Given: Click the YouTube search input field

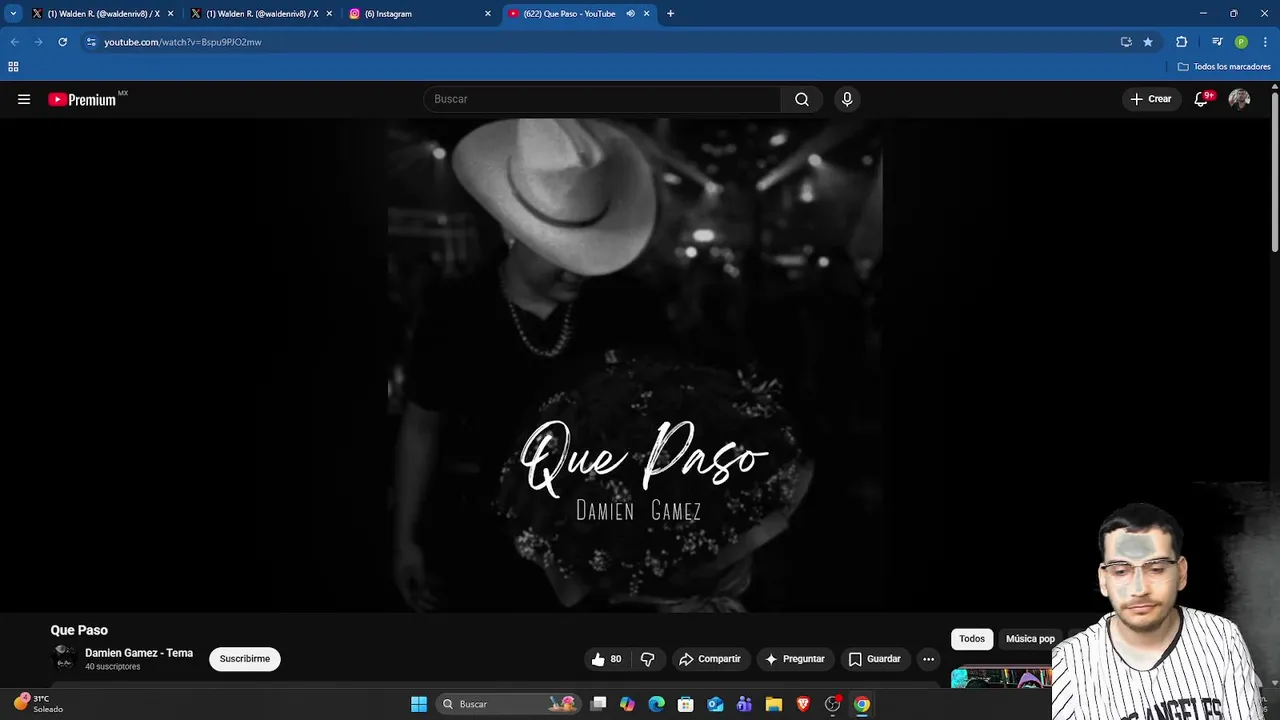Looking at the screenshot, I should click(603, 99).
